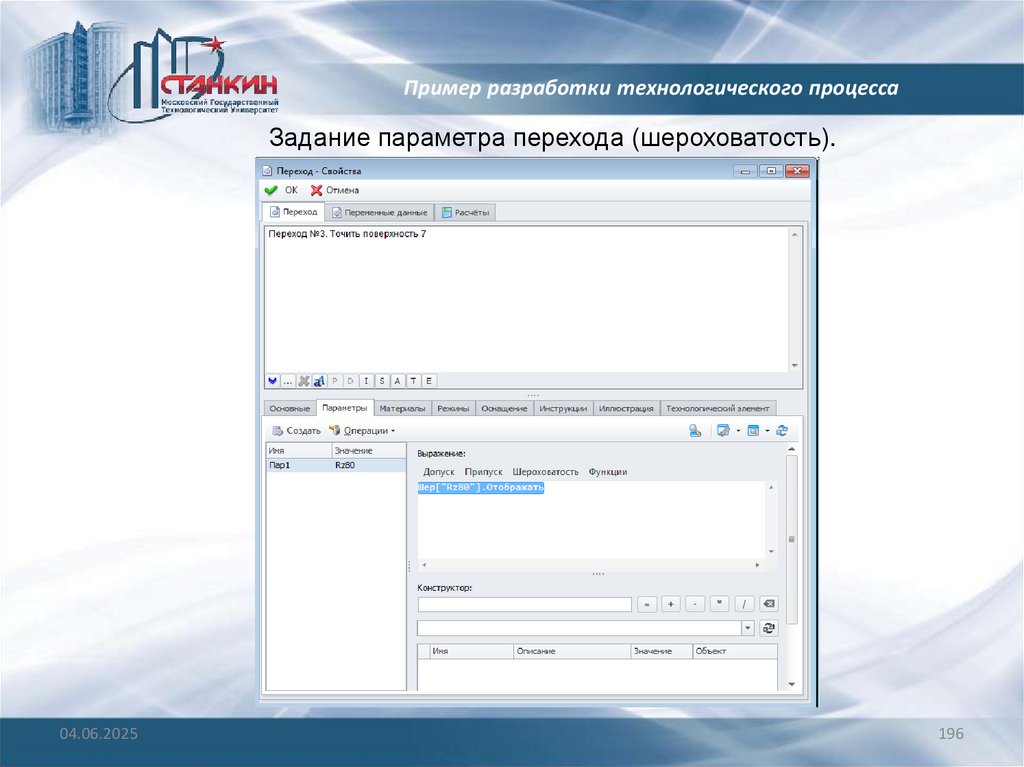Image resolution: width=1024 pixels, height=767 pixels.
Task: Click the refresh icon in the parameters toolbar
Action: pos(782,431)
